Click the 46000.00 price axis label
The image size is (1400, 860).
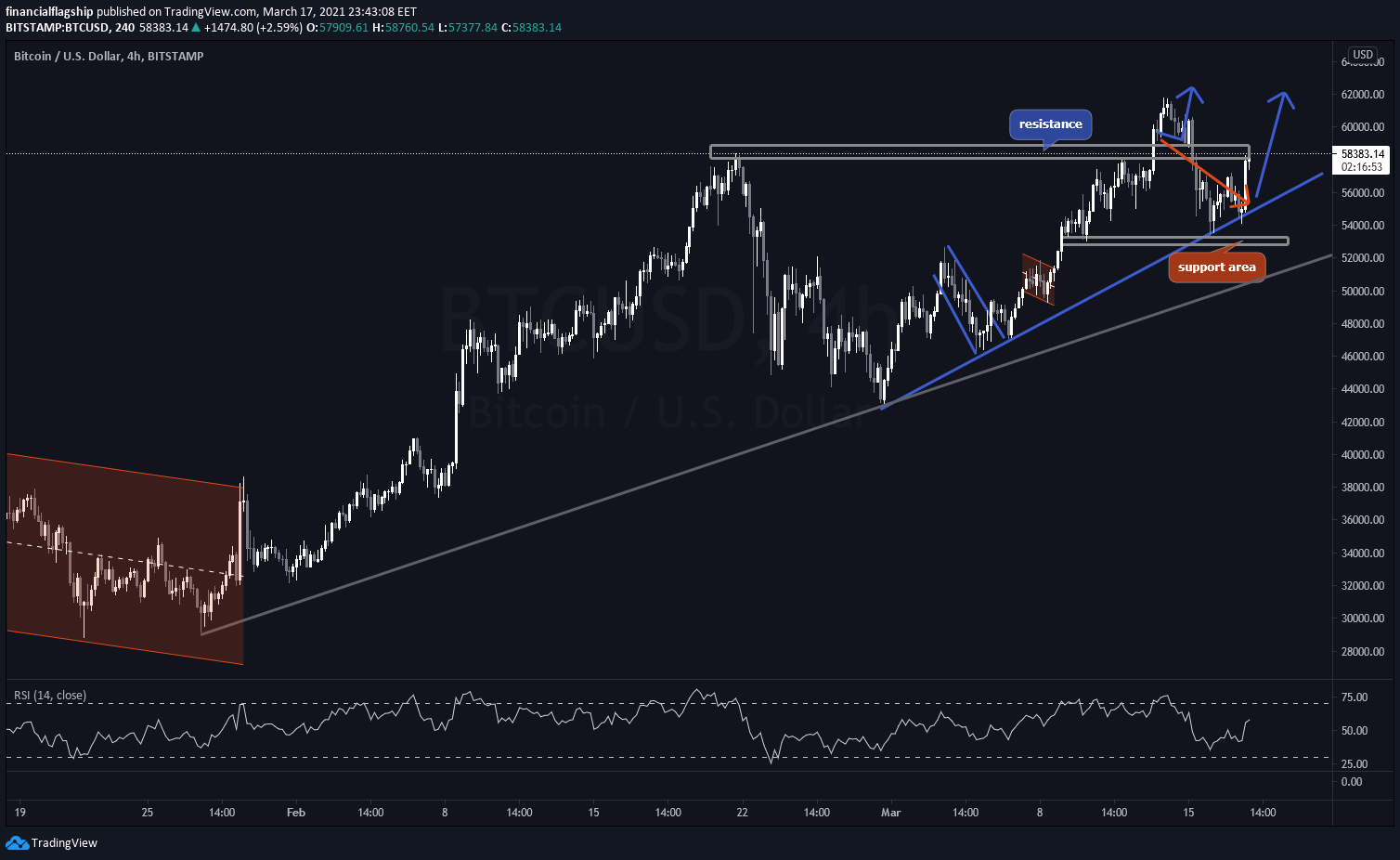click(1363, 357)
